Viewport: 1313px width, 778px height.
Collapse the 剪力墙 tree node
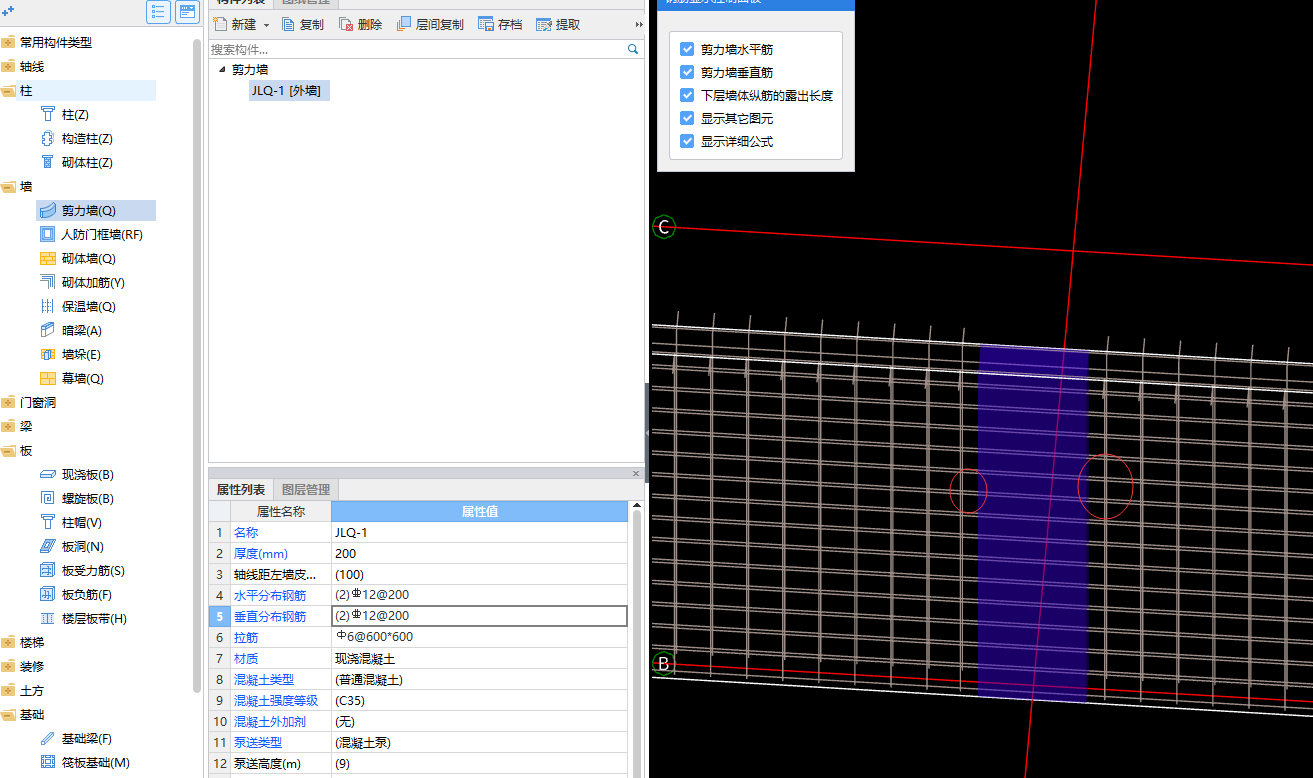coord(222,70)
